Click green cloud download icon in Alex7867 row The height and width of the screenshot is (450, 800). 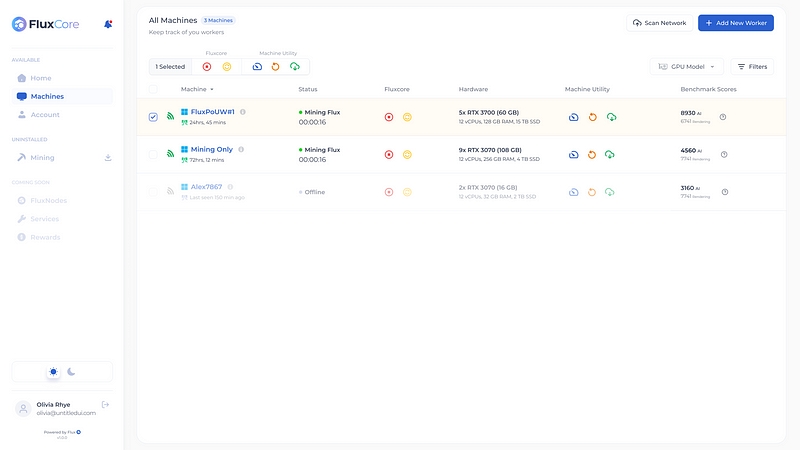point(610,192)
